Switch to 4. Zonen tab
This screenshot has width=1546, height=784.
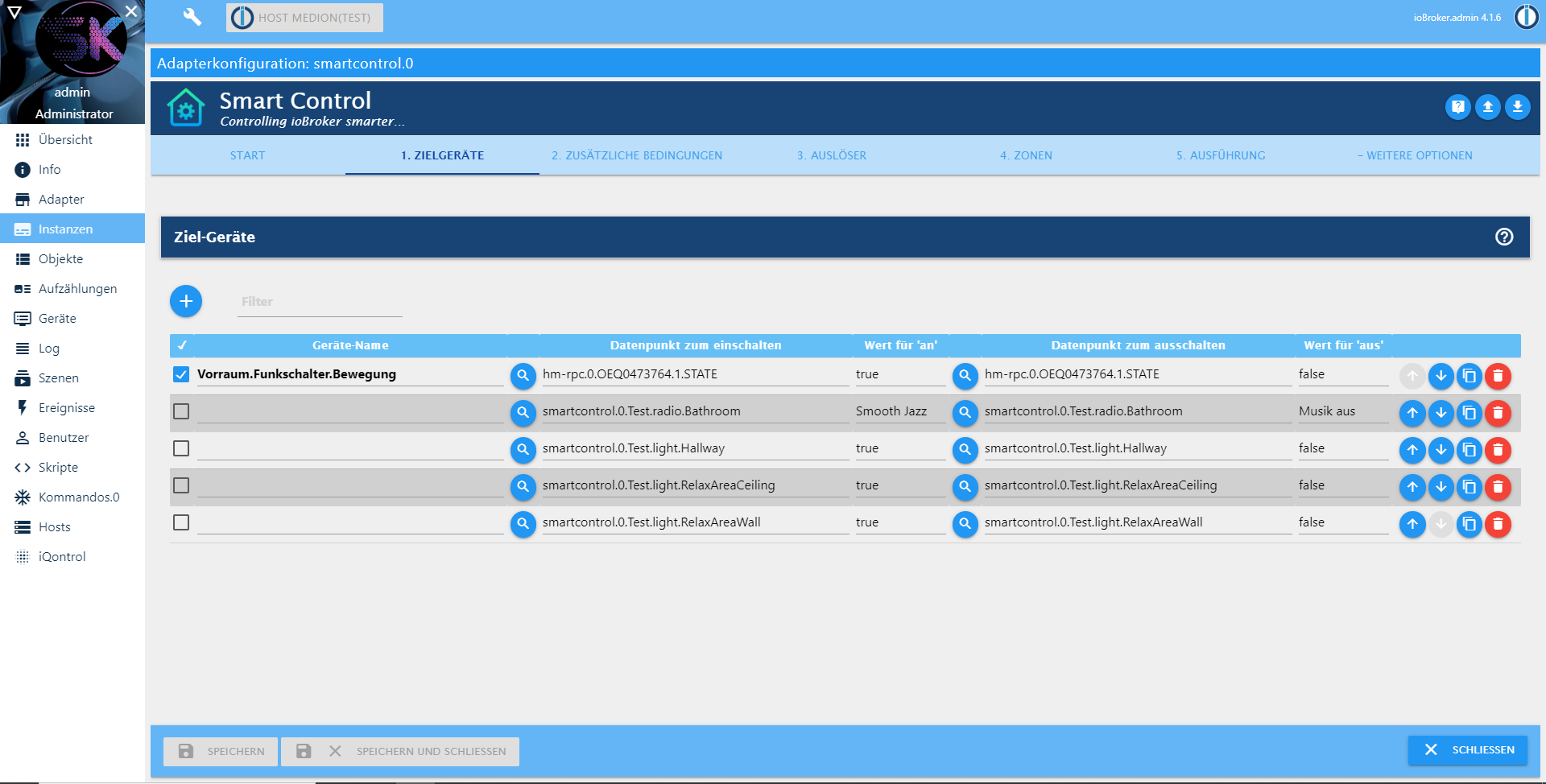click(x=1026, y=155)
